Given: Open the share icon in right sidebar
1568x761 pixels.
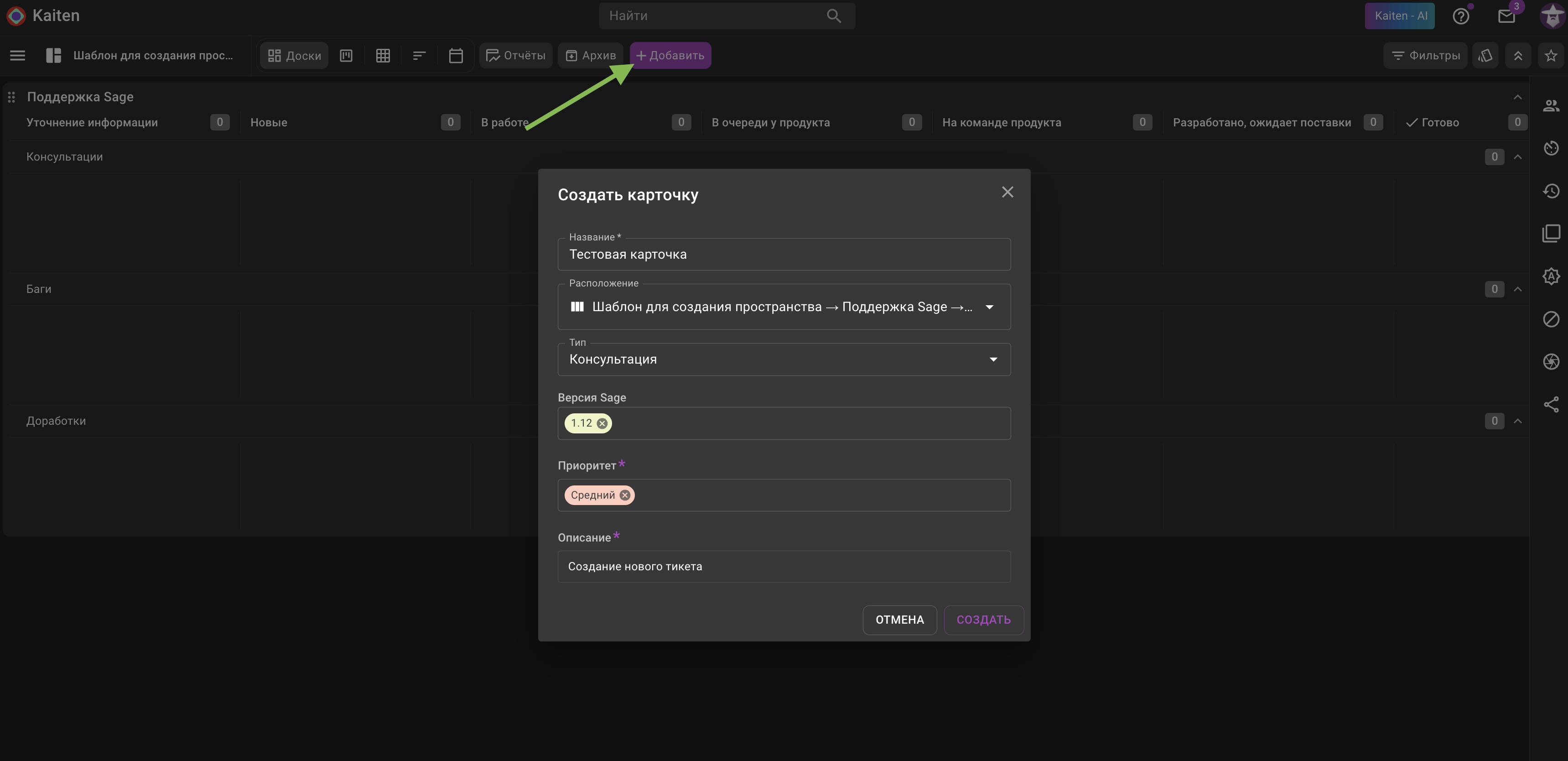Looking at the screenshot, I should [x=1551, y=405].
